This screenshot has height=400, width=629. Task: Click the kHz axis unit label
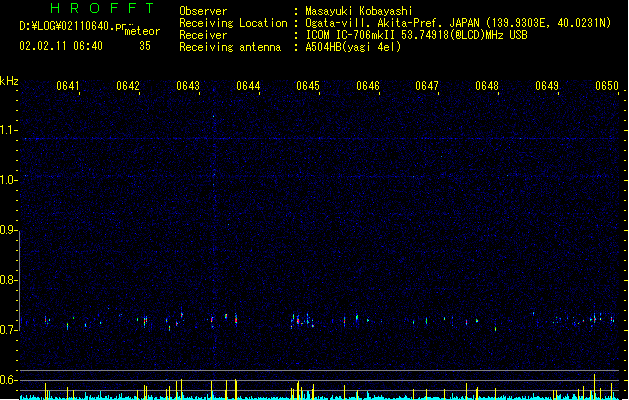9,81
